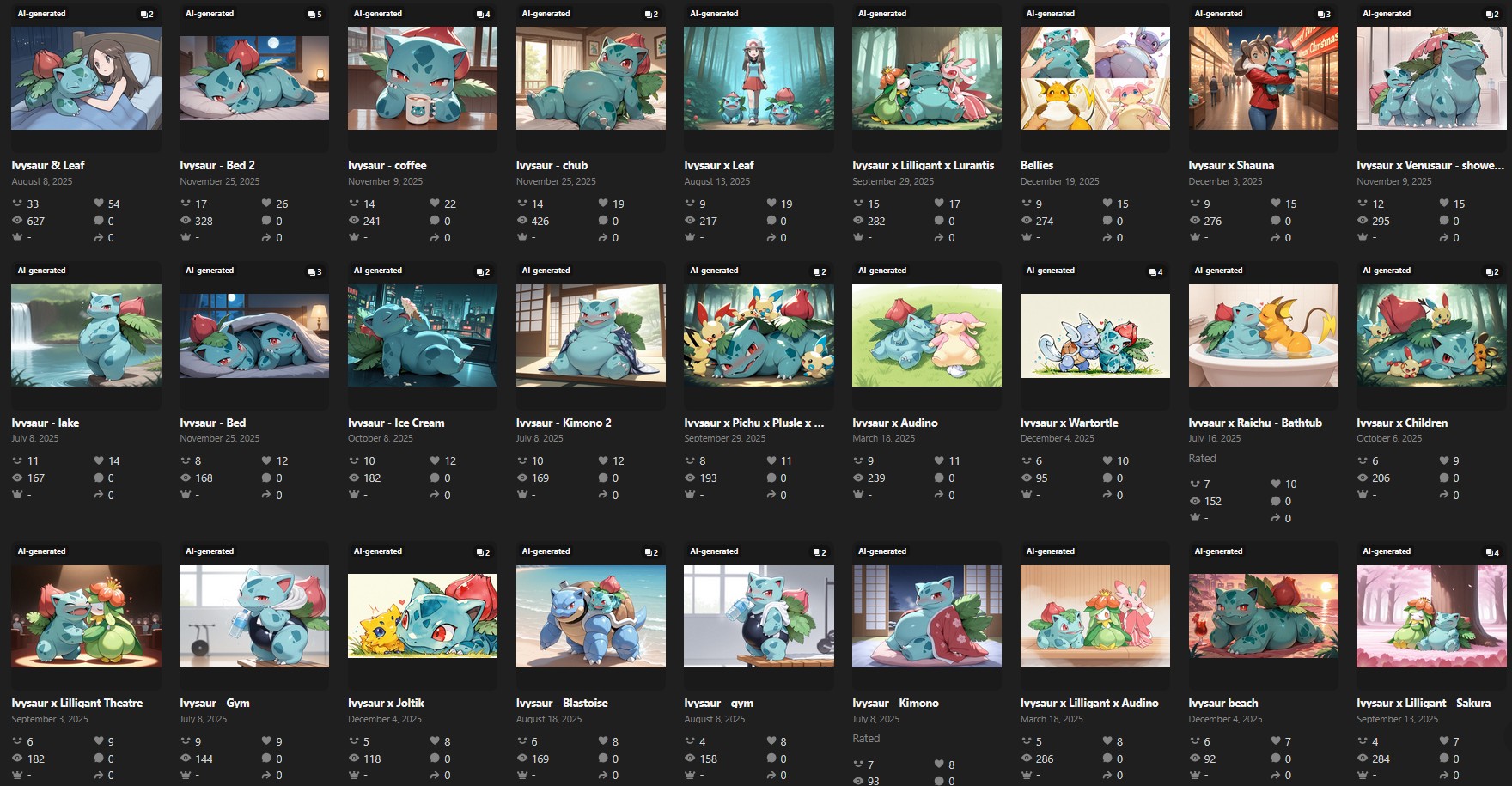Screen dimensions: 1512x786
Task: Click crown icon on Ivysaur x Lilligant x Lurantis
Action: coord(857,238)
